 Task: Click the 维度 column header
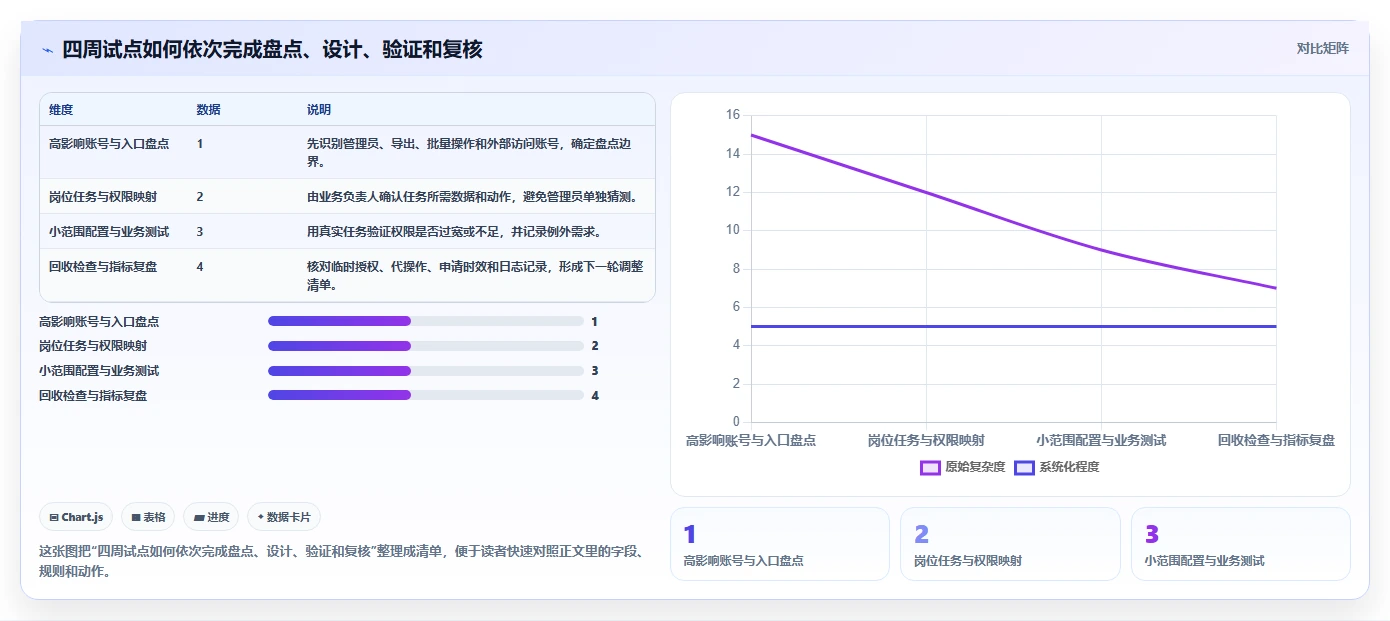click(61, 110)
